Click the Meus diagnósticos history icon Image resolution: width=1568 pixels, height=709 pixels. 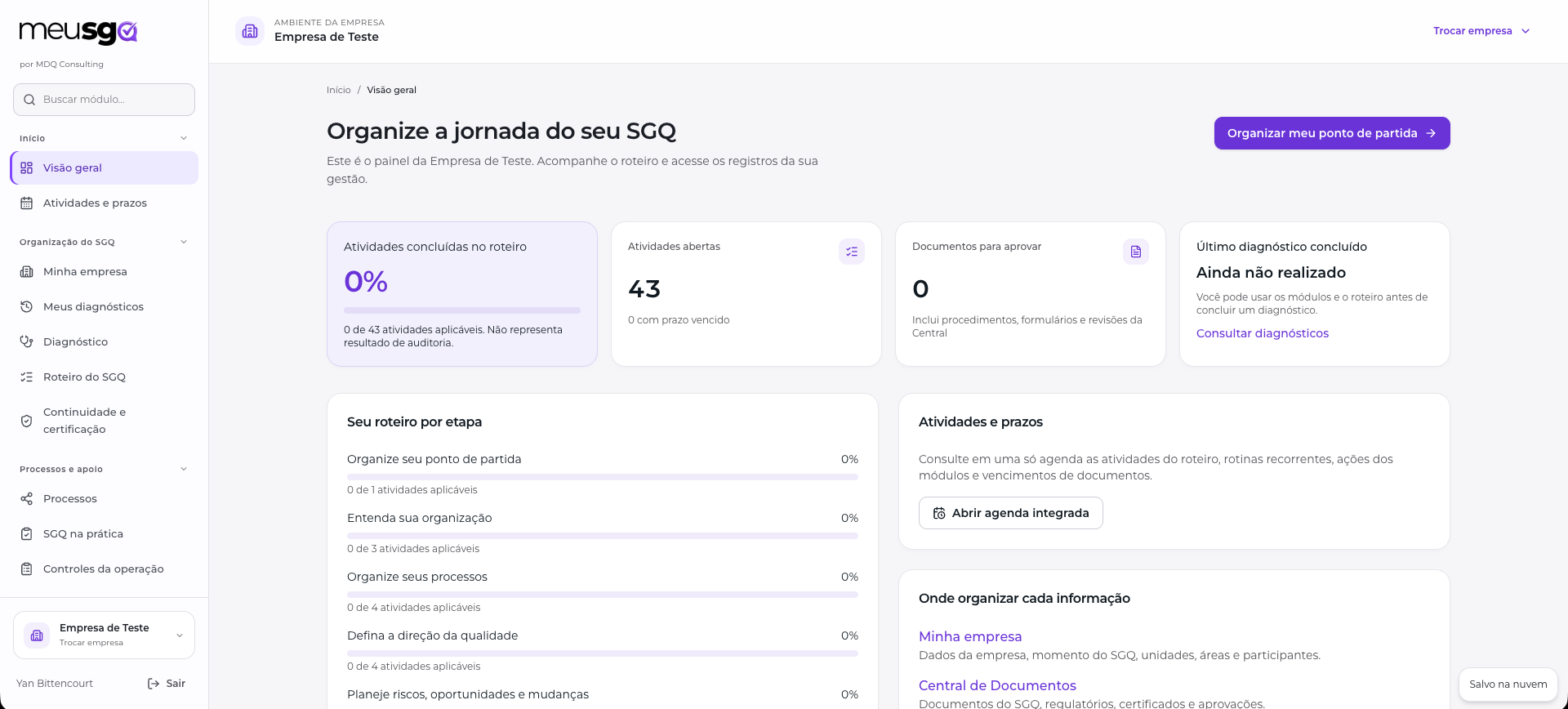click(x=27, y=306)
